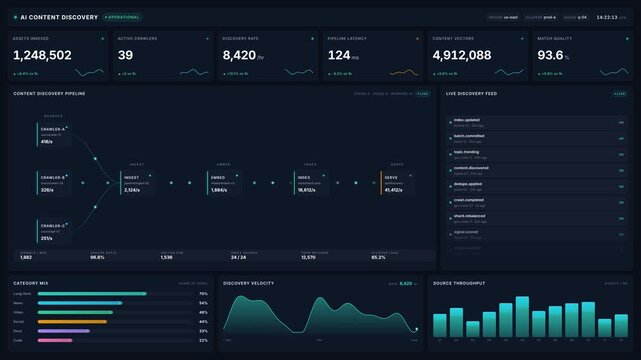Open the signal.scored feed entry
This screenshot has width=641, height=360.
click(537, 235)
